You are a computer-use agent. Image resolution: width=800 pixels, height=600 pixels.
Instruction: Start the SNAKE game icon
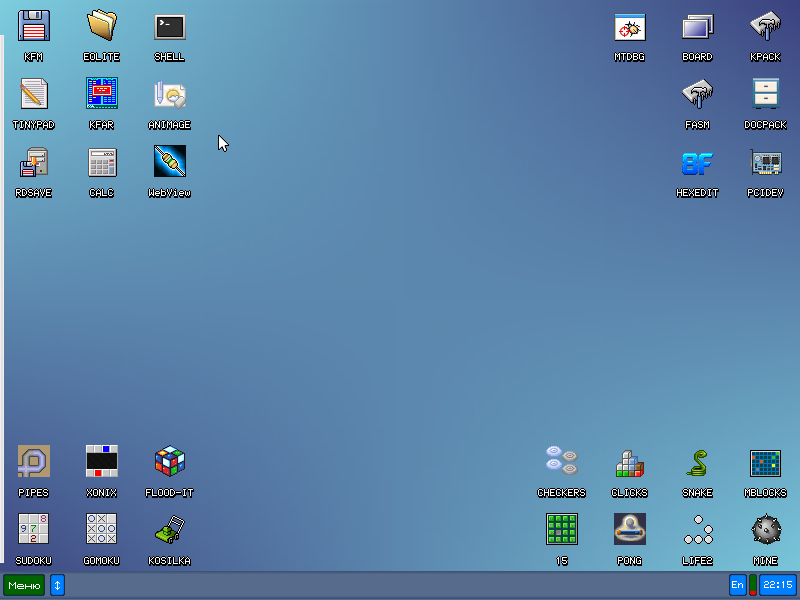[x=697, y=462]
